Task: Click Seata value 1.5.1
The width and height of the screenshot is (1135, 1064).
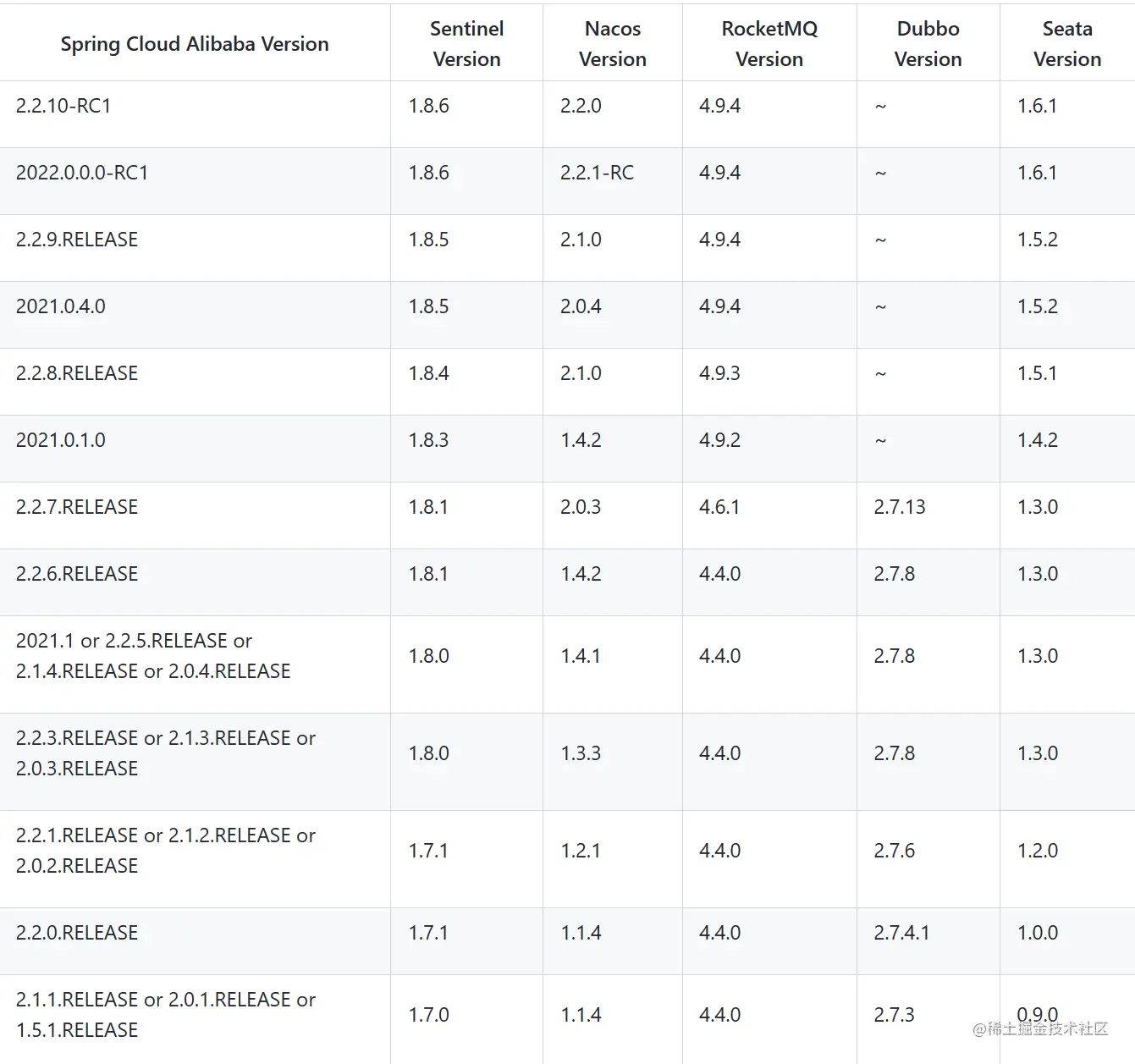Action: pos(1038,373)
